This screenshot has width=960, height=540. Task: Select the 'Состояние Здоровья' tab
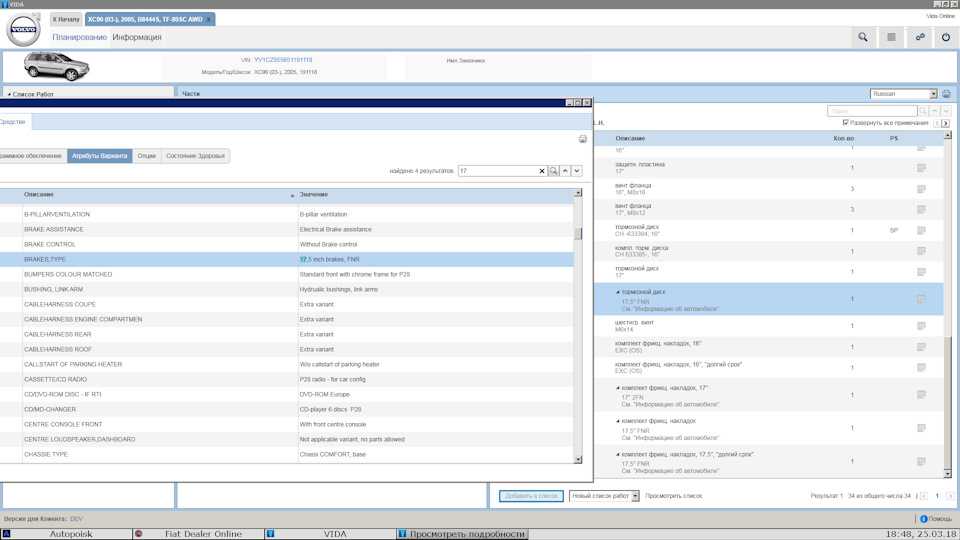click(x=195, y=156)
